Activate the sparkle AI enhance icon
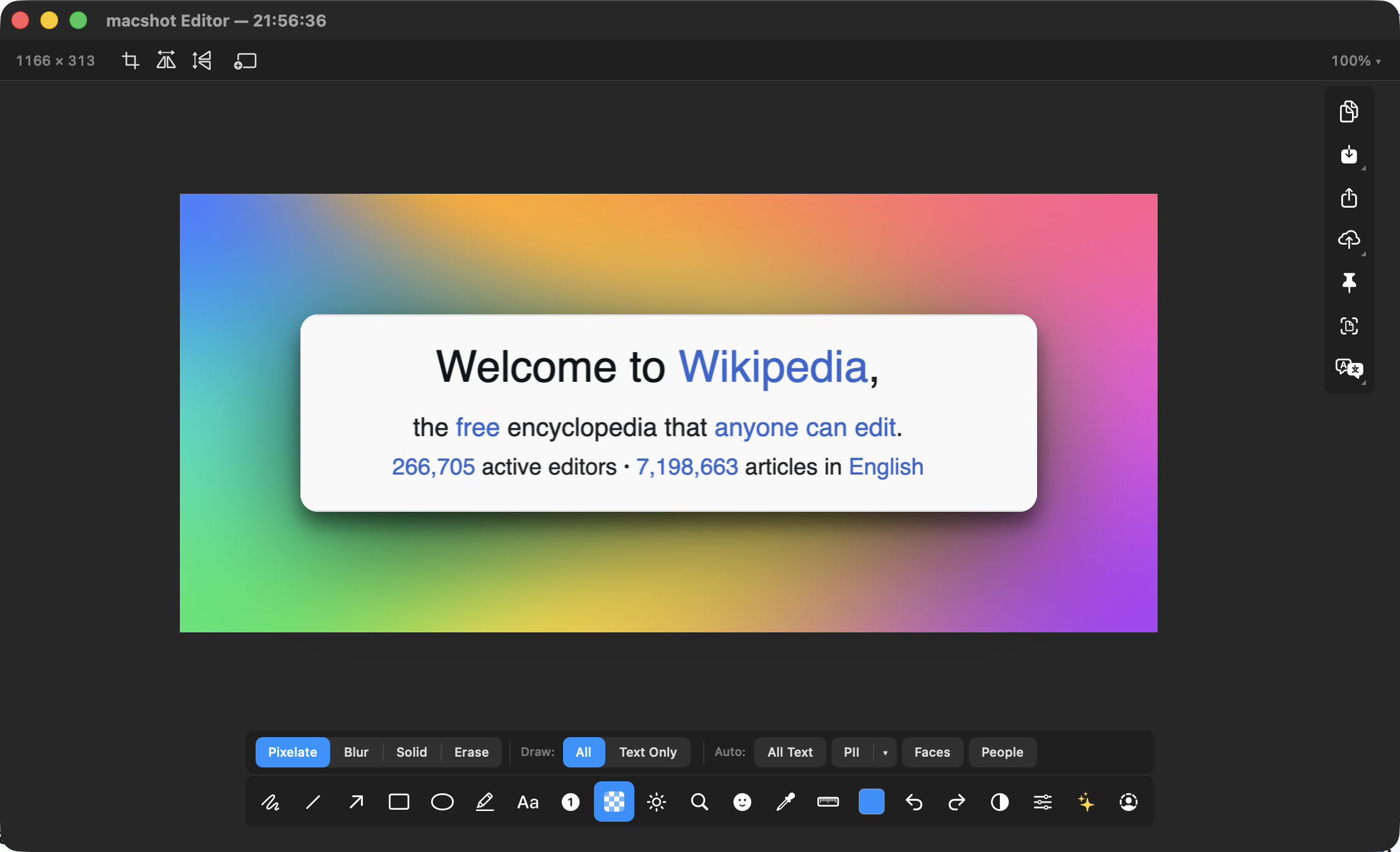The image size is (1400, 852). [x=1086, y=802]
